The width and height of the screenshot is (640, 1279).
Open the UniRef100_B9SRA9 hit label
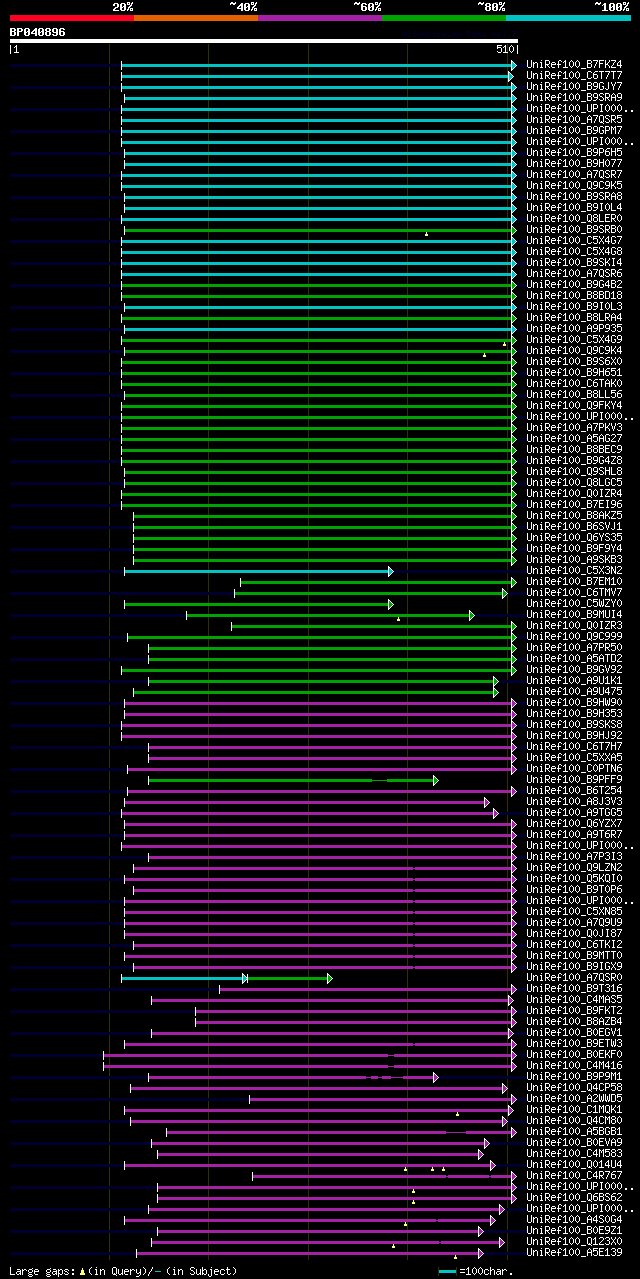pyautogui.click(x=574, y=97)
